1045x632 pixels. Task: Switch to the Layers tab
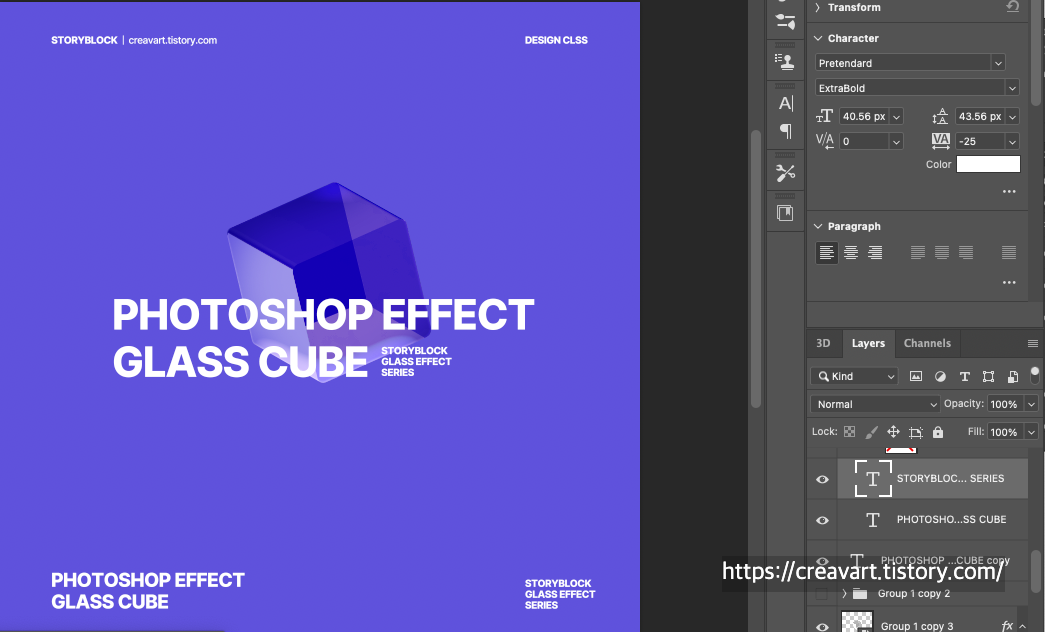pyautogui.click(x=868, y=343)
